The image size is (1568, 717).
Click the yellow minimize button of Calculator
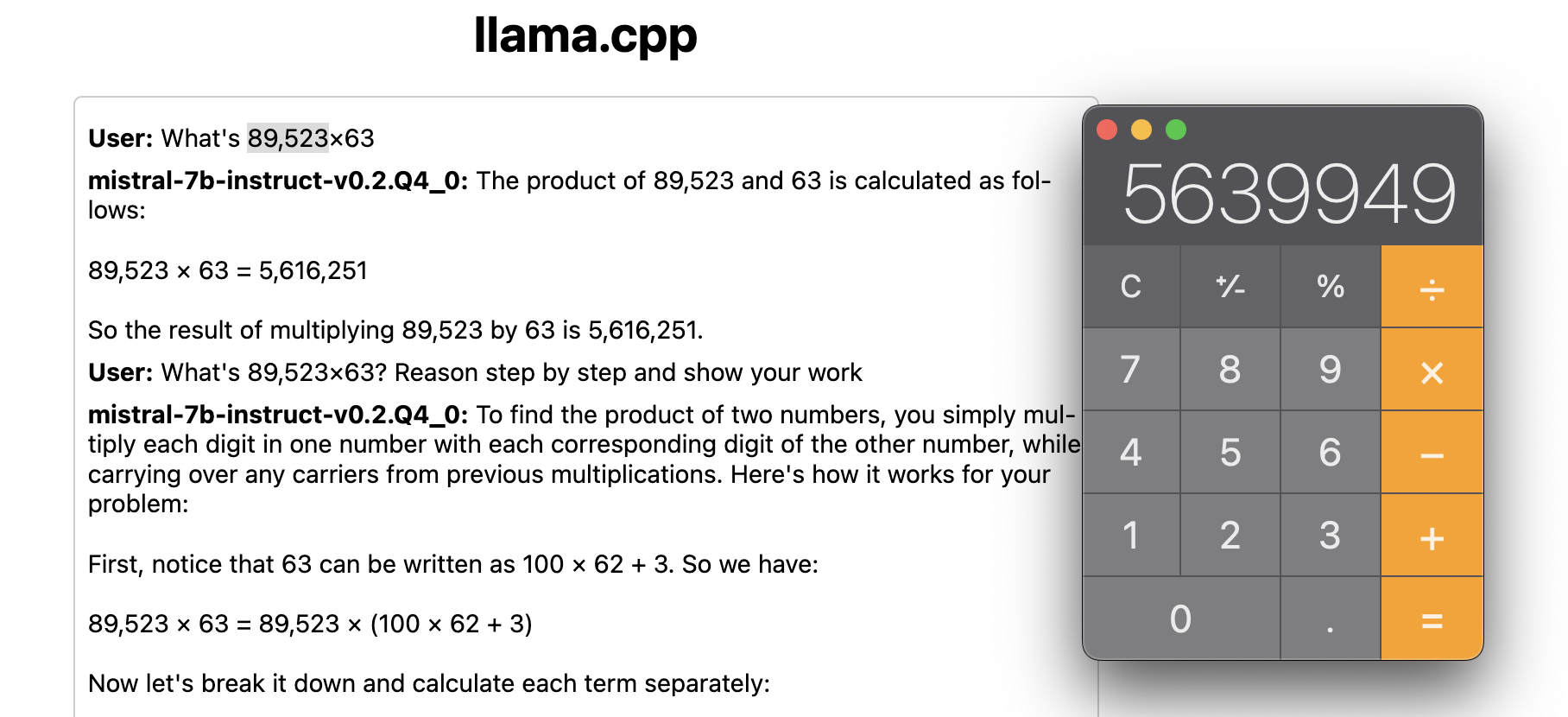(1141, 130)
